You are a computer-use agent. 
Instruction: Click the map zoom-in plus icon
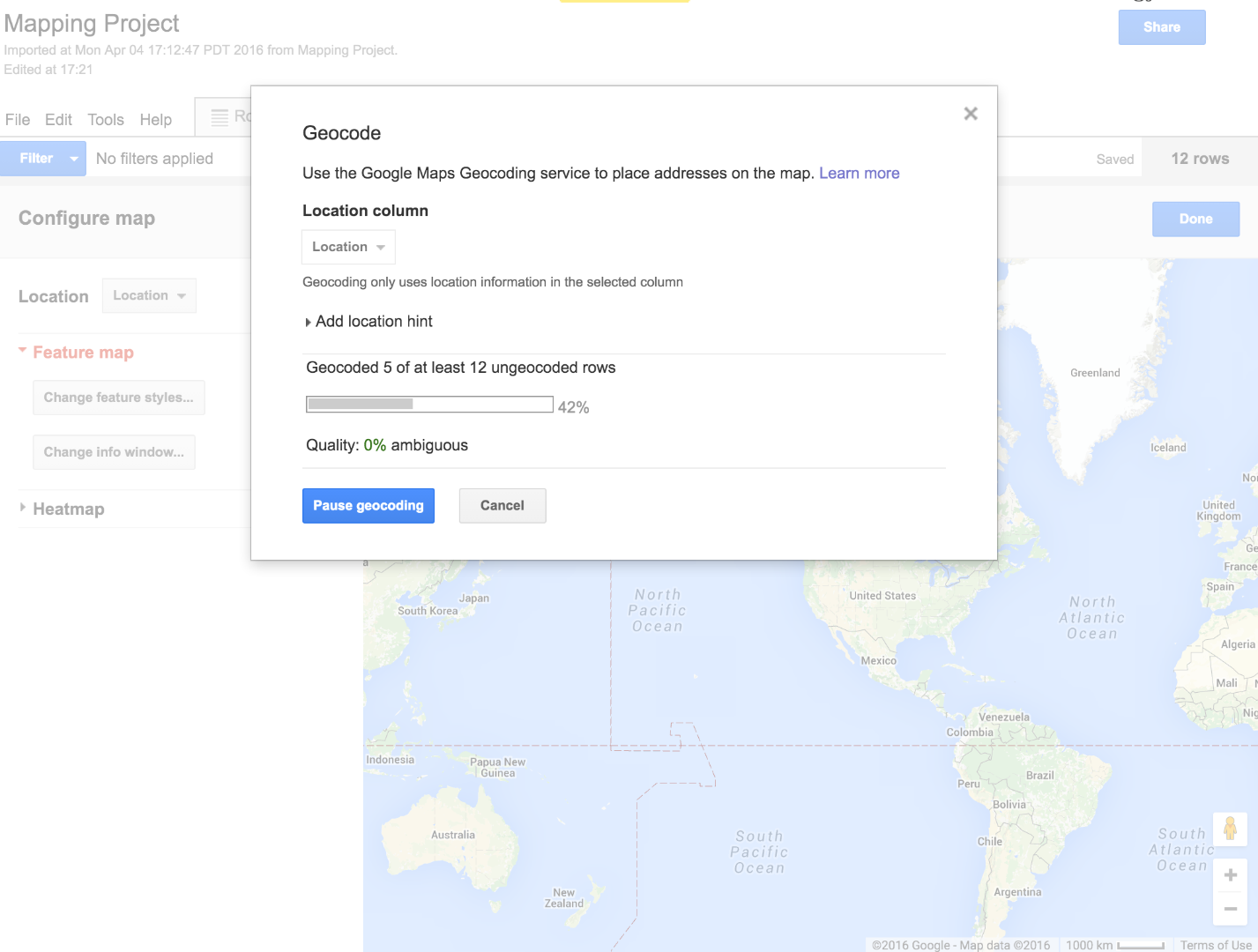point(1230,874)
